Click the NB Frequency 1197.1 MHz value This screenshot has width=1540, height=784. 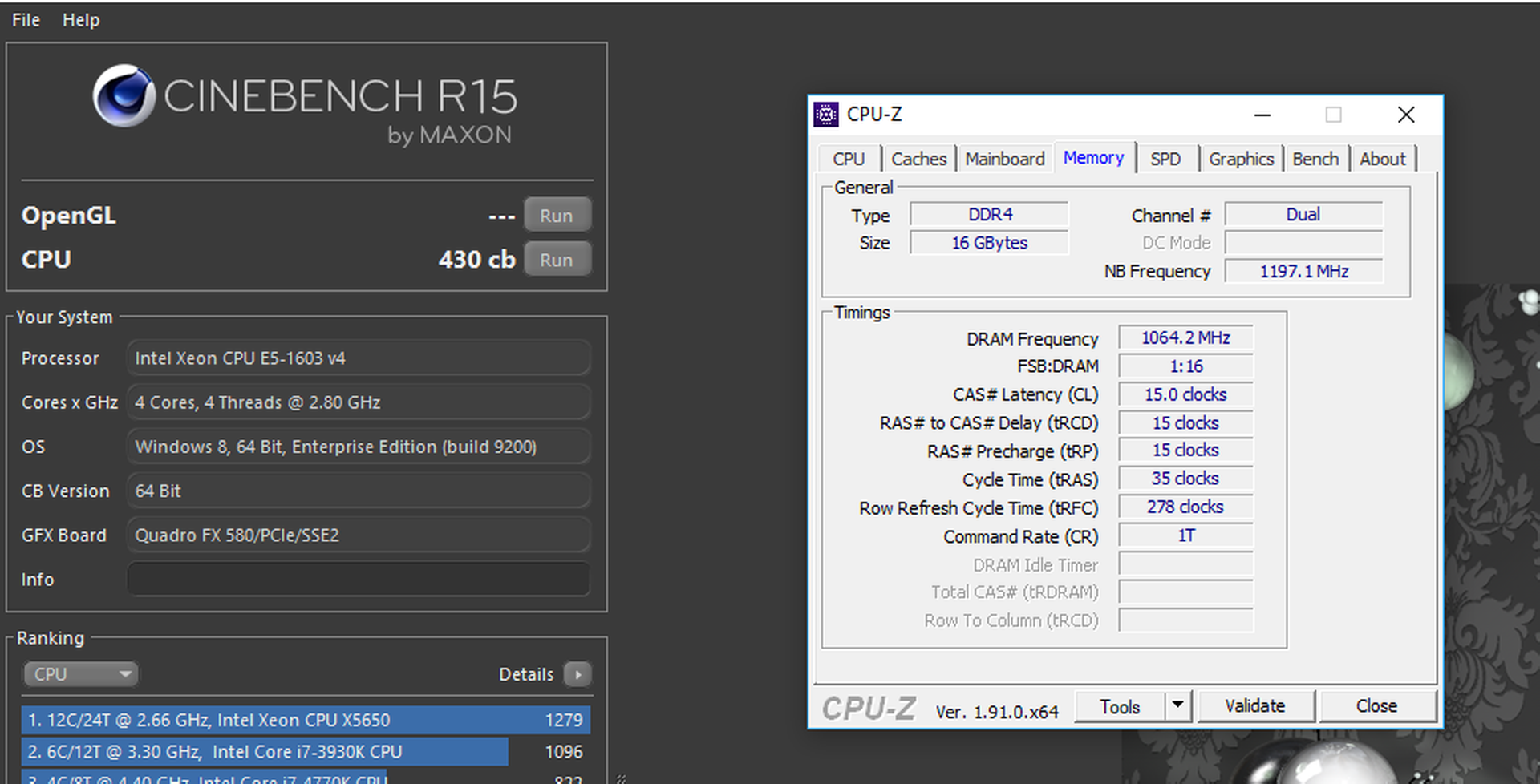tap(1303, 271)
